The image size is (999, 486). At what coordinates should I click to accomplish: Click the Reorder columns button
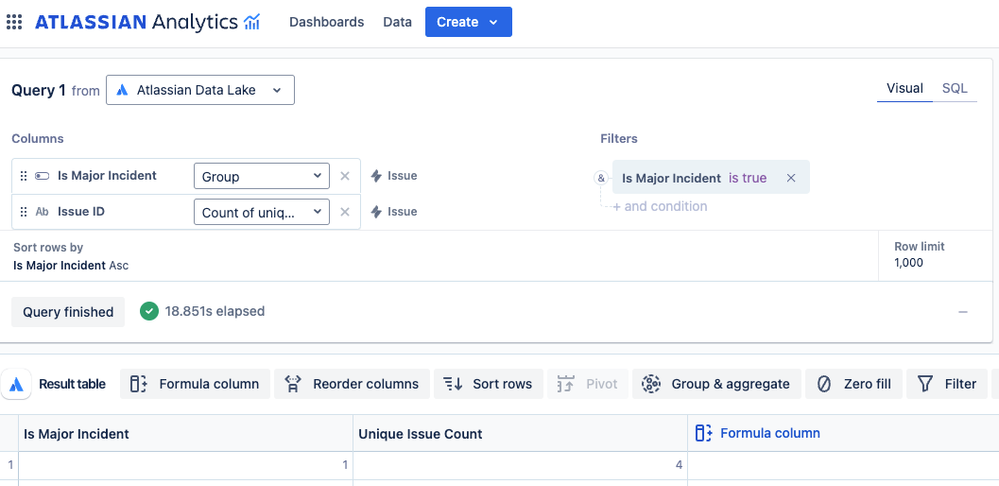point(352,384)
